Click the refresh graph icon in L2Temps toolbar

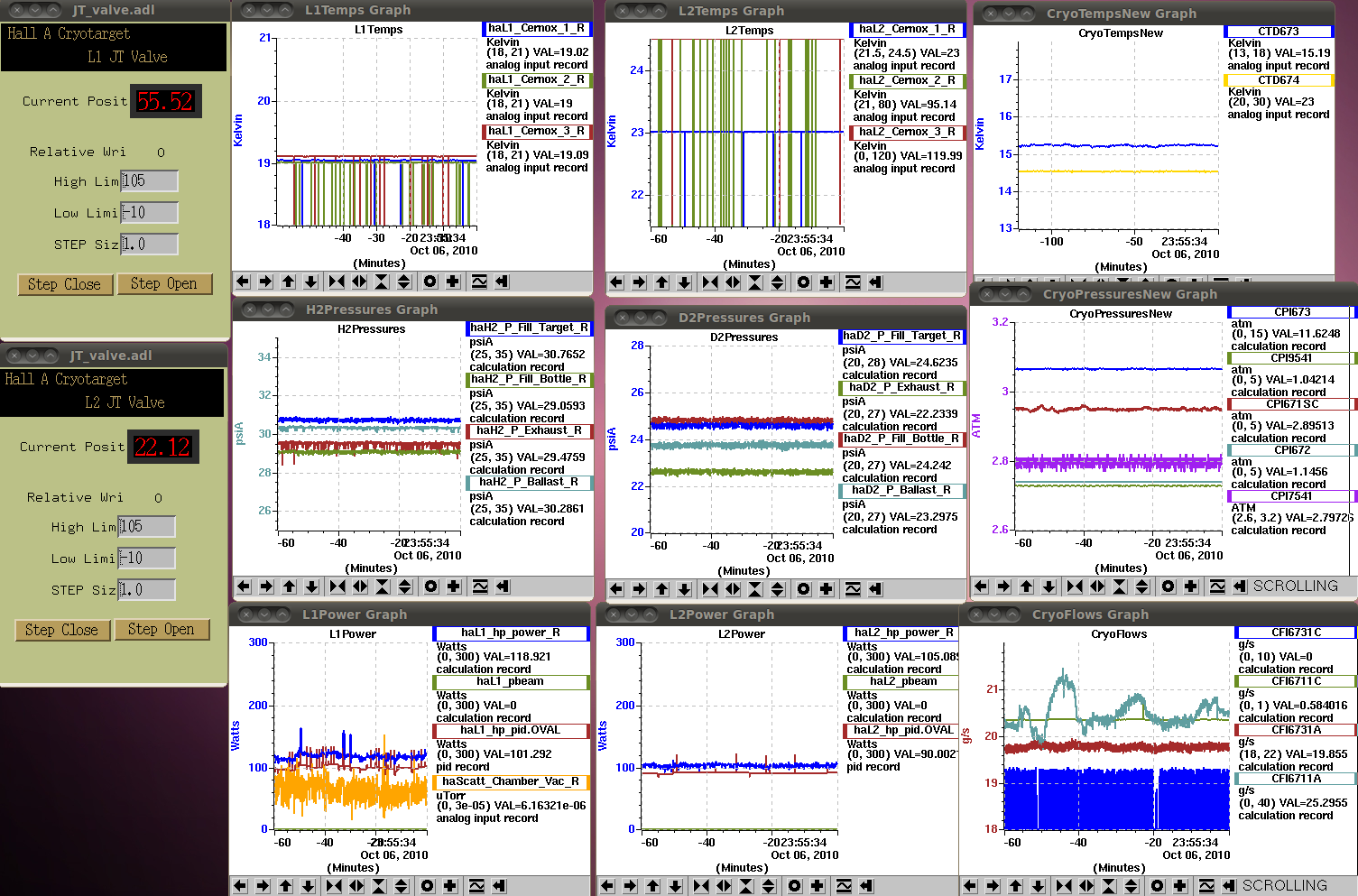(853, 282)
